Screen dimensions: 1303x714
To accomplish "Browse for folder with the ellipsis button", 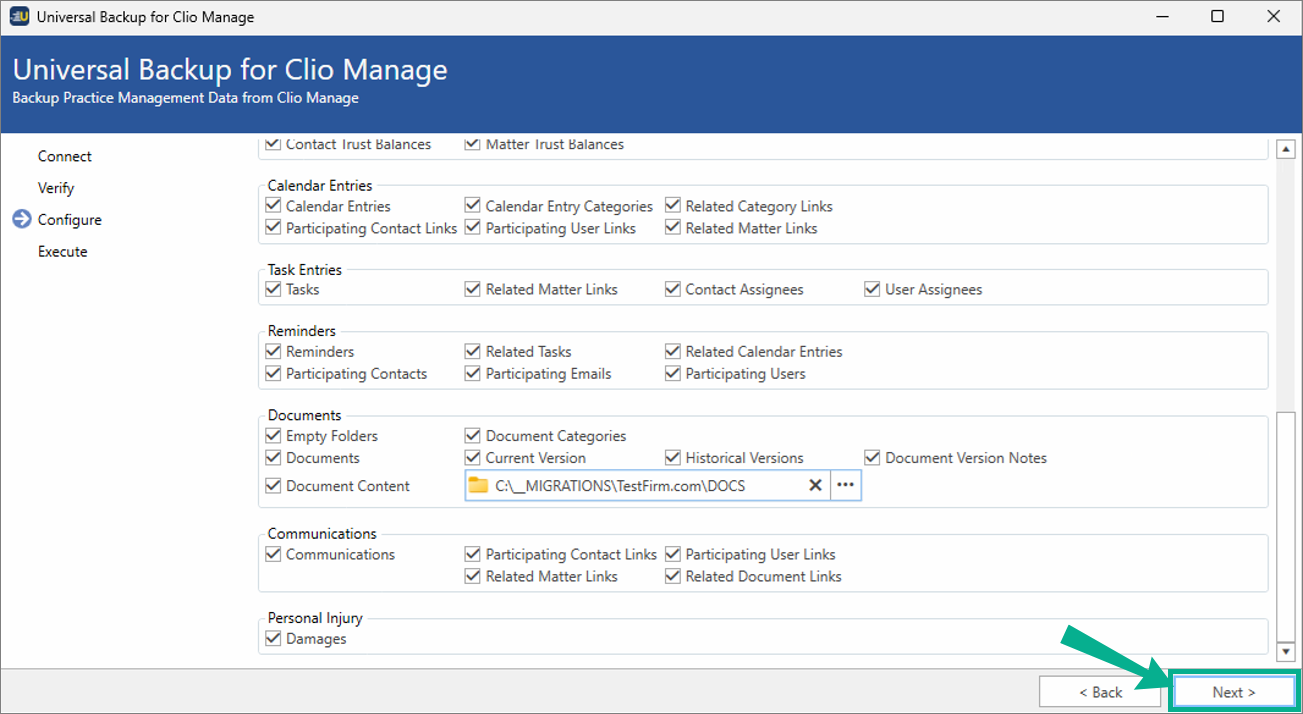I will pyautogui.click(x=846, y=485).
